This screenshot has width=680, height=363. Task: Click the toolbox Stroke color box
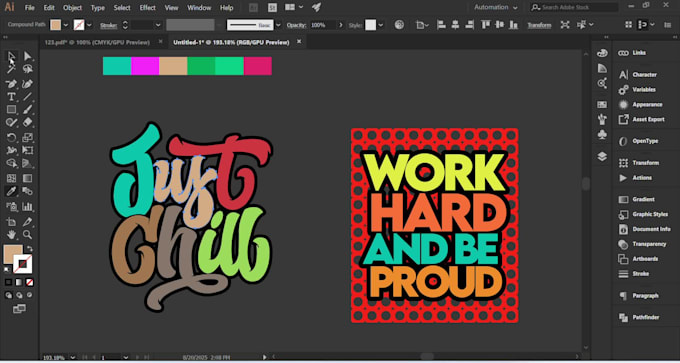[x=23, y=264]
